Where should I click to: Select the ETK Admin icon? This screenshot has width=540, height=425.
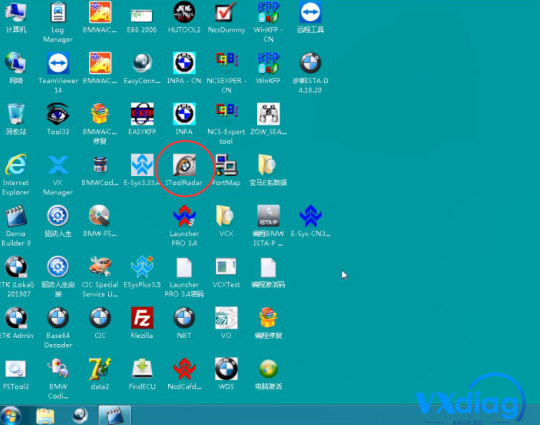(x=15, y=318)
